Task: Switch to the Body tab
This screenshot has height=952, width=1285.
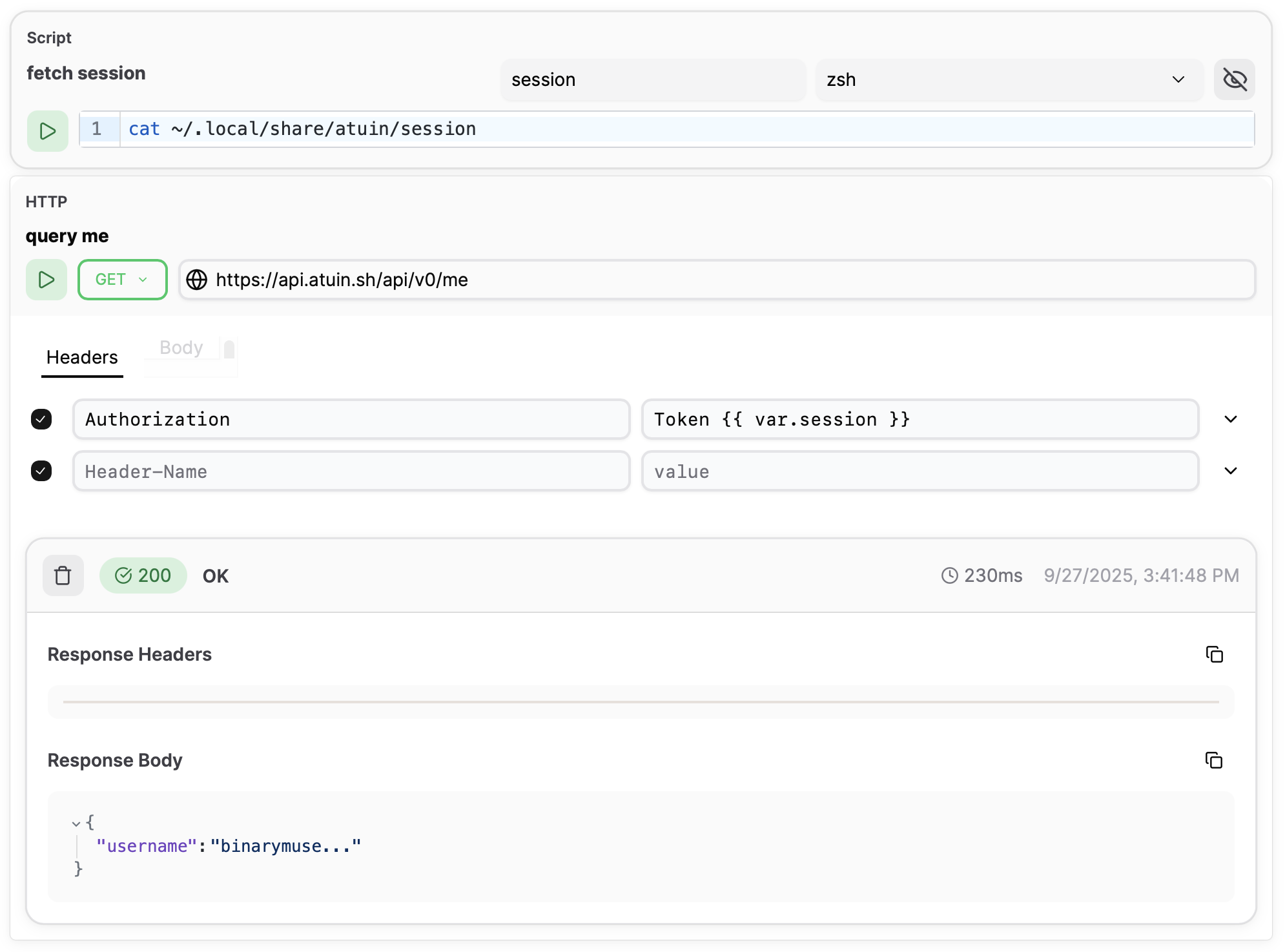Action: pyautogui.click(x=181, y=347)
